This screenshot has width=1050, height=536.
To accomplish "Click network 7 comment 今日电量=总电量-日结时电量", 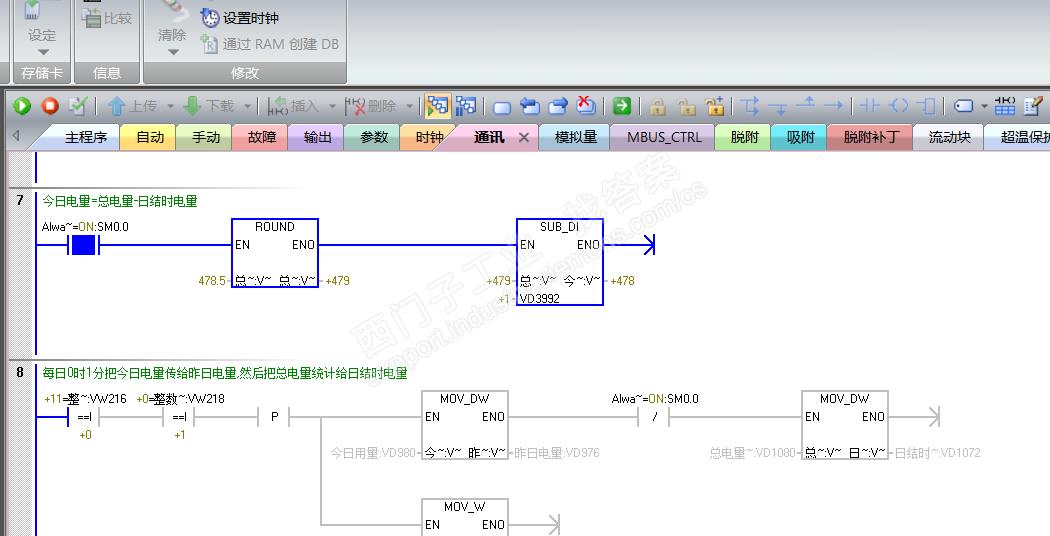I will (x=120, y=201).
